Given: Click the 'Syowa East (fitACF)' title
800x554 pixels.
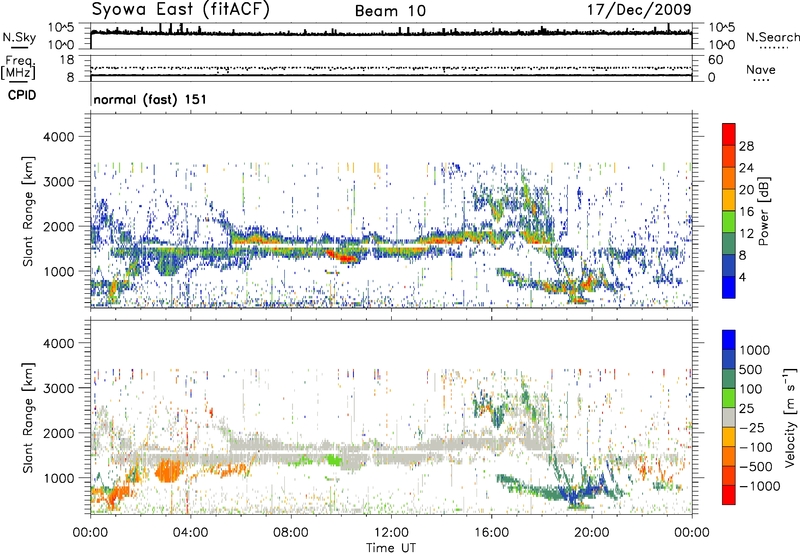Looking at the screenshot, I should click(180, 9).
